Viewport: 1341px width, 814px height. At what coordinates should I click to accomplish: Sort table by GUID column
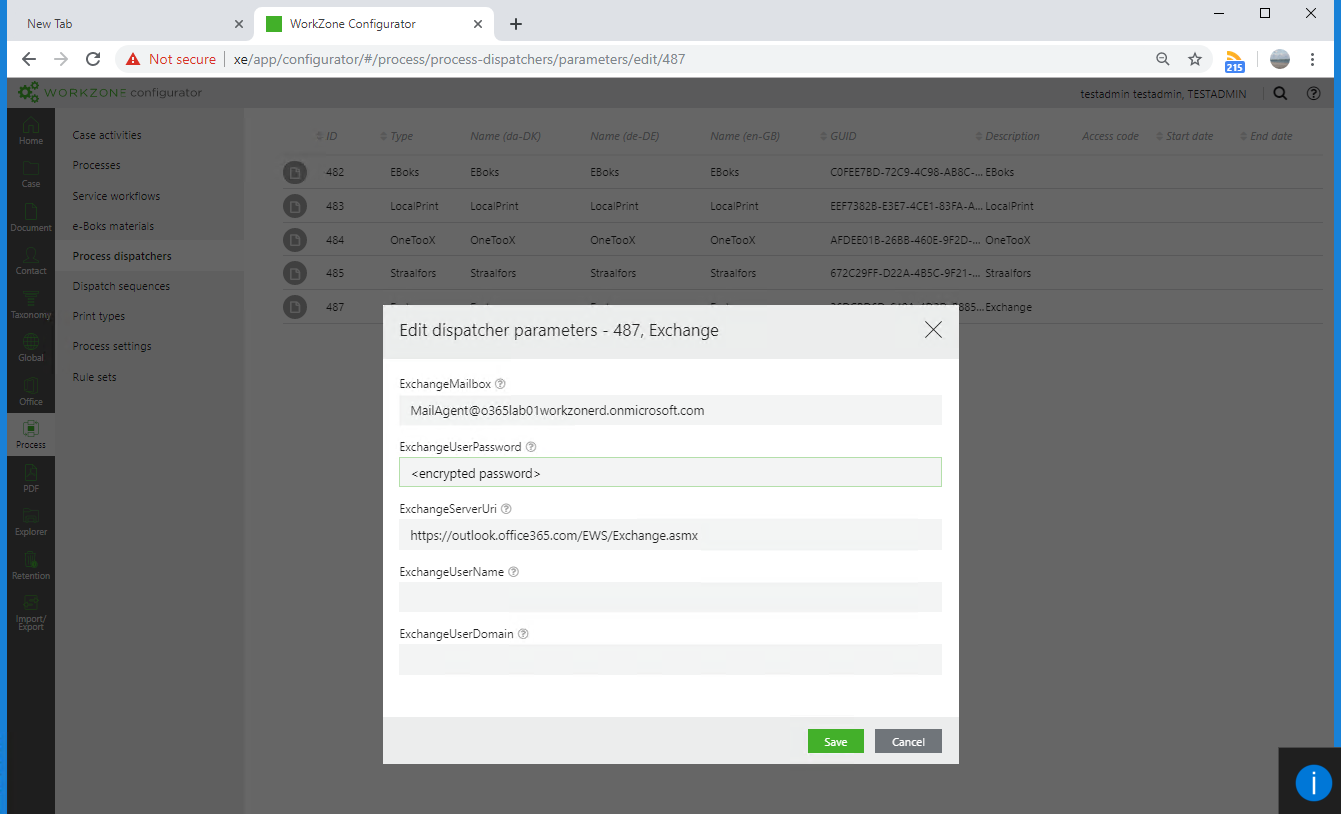(x=838, y=136)
